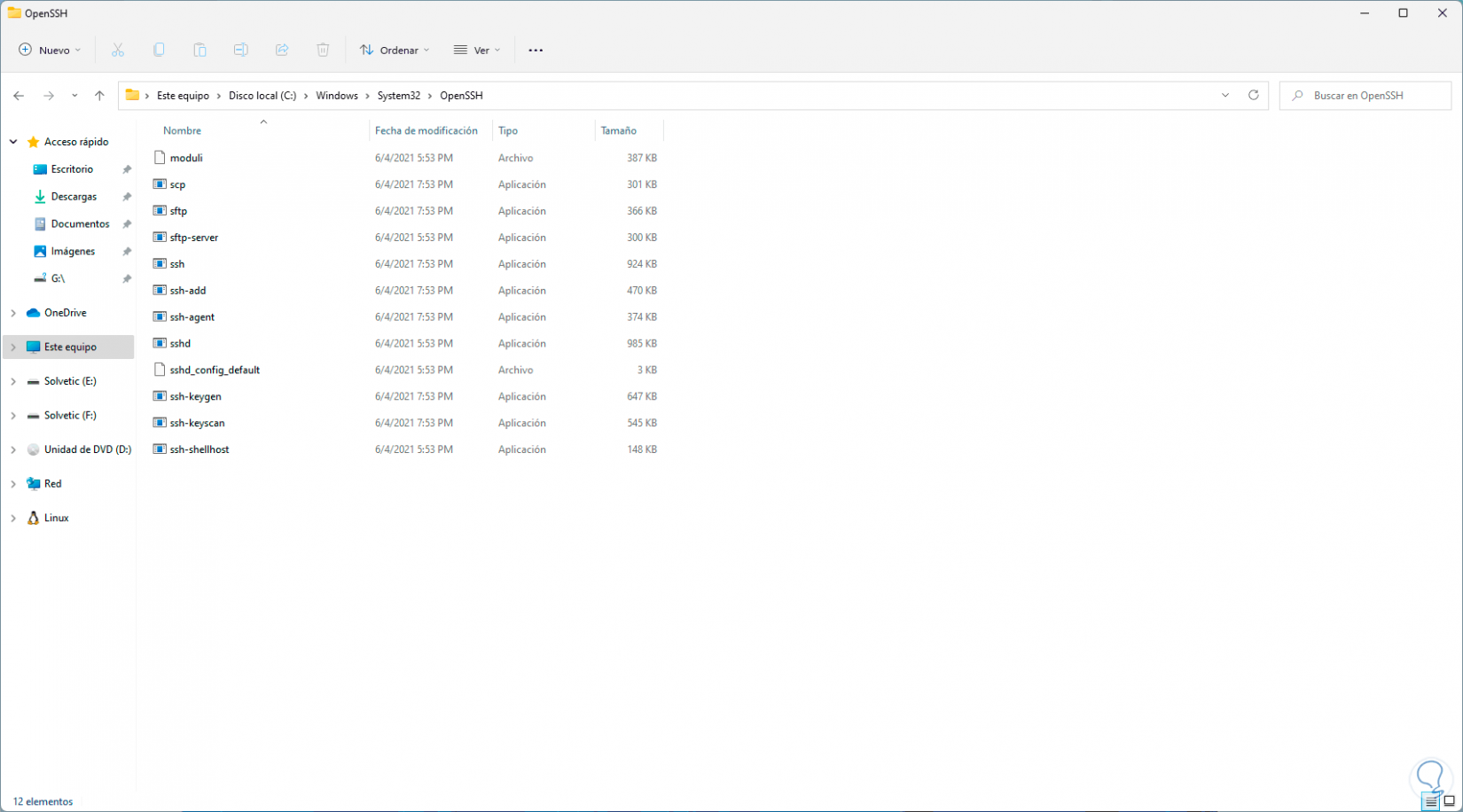Select Este equipo label in navigation pane

click(70, 347)
